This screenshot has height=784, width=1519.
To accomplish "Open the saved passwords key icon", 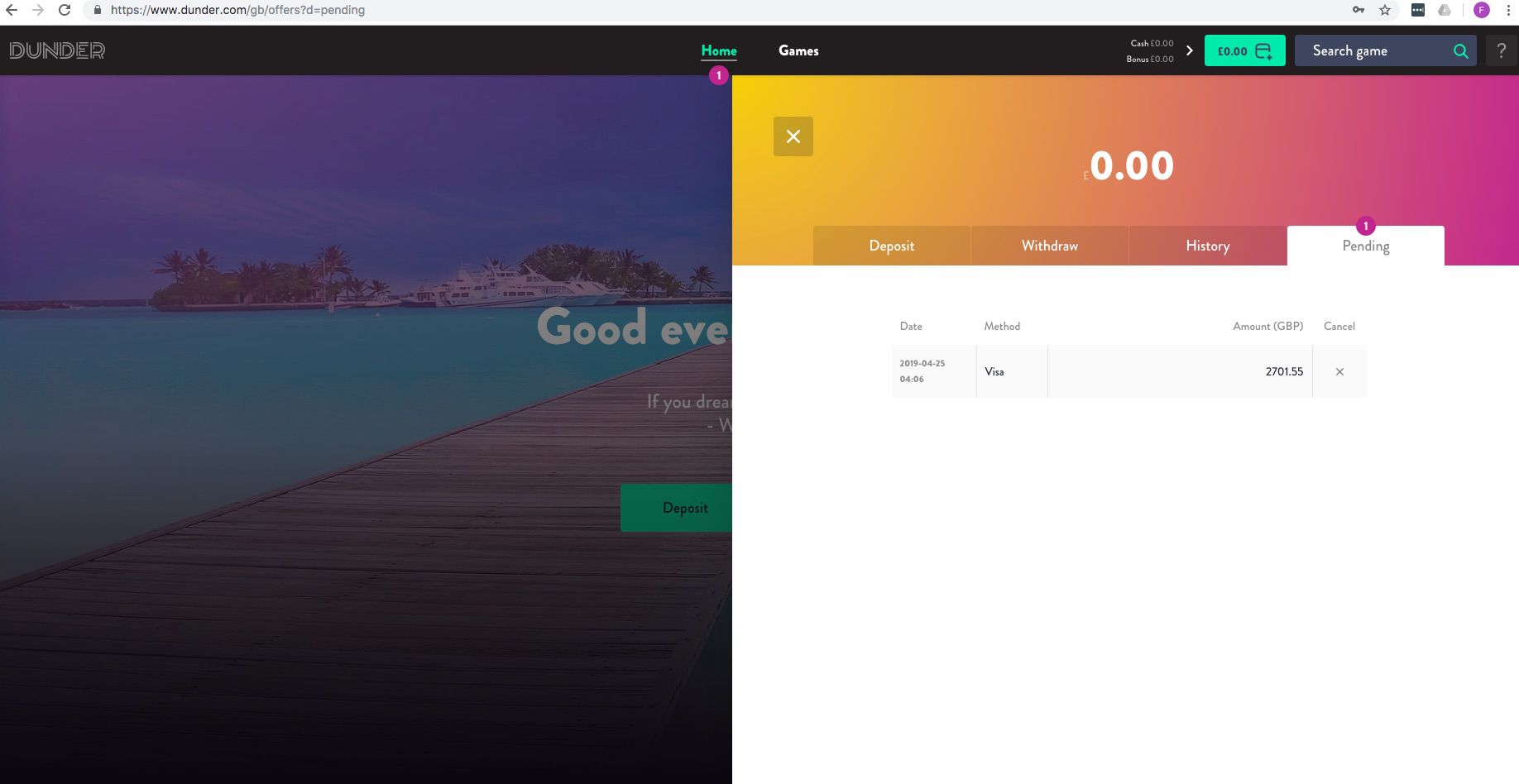I will 1358,10.
